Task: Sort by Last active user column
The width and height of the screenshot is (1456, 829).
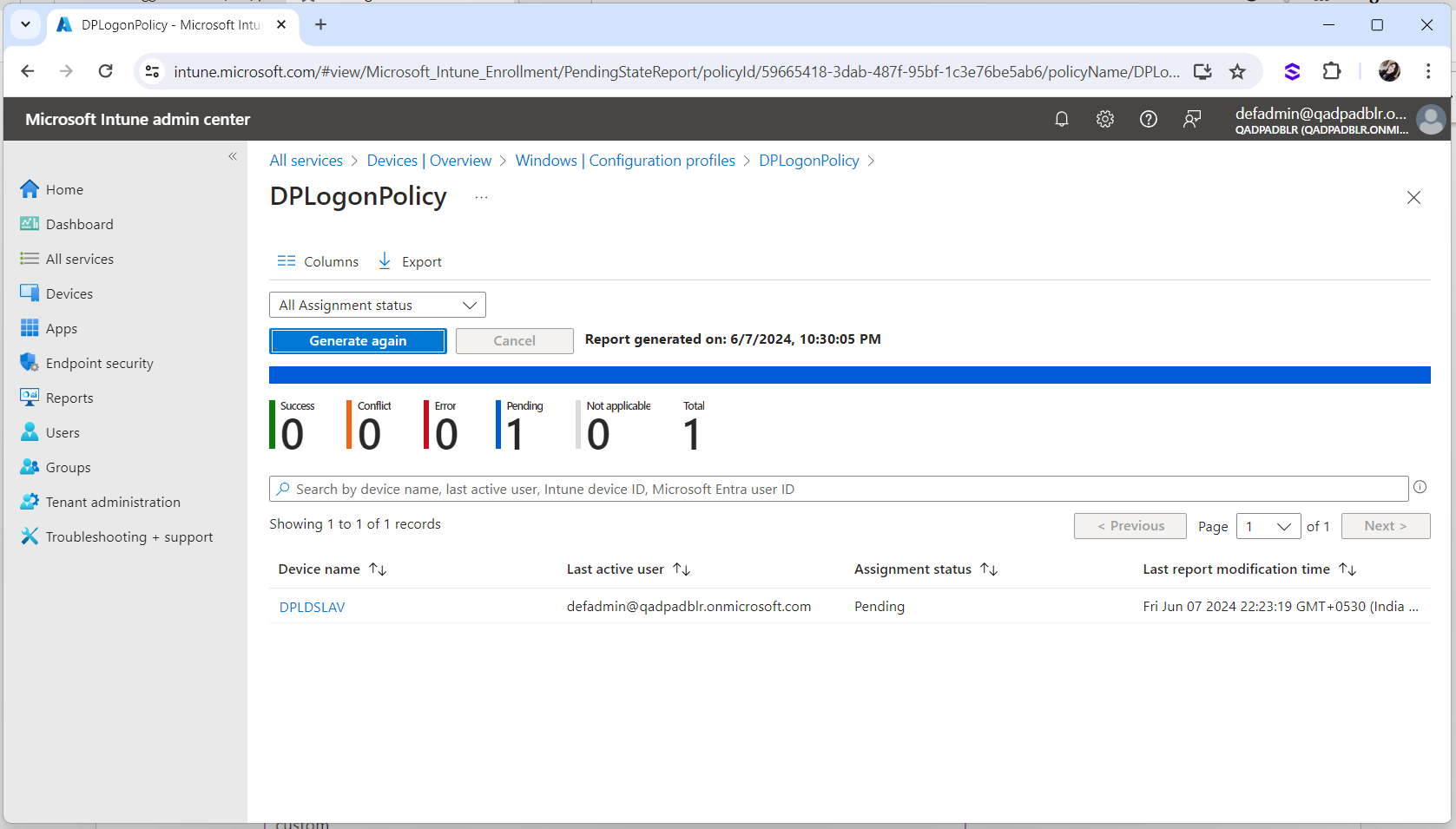Action: 629,569
